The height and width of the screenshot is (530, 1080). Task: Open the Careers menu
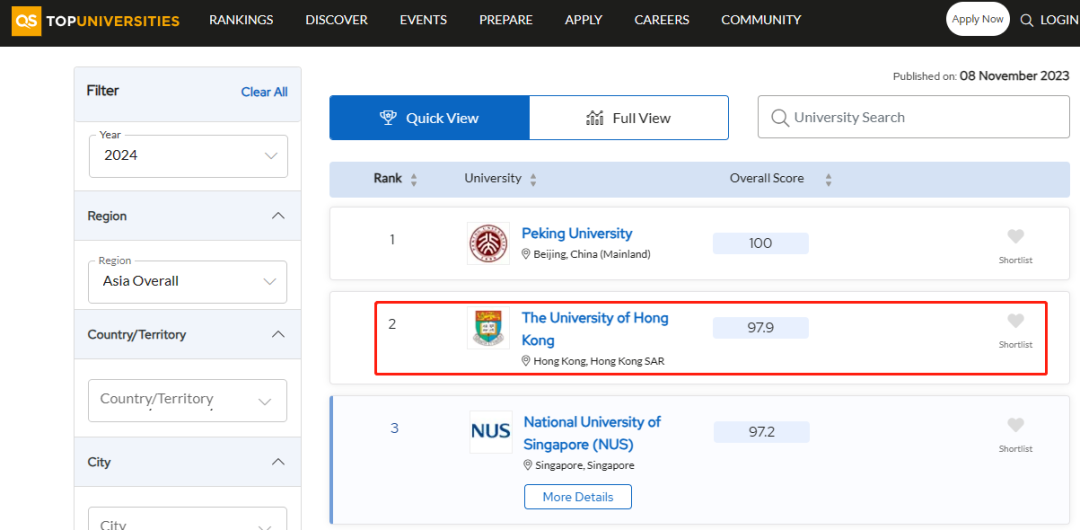[662, 20]
